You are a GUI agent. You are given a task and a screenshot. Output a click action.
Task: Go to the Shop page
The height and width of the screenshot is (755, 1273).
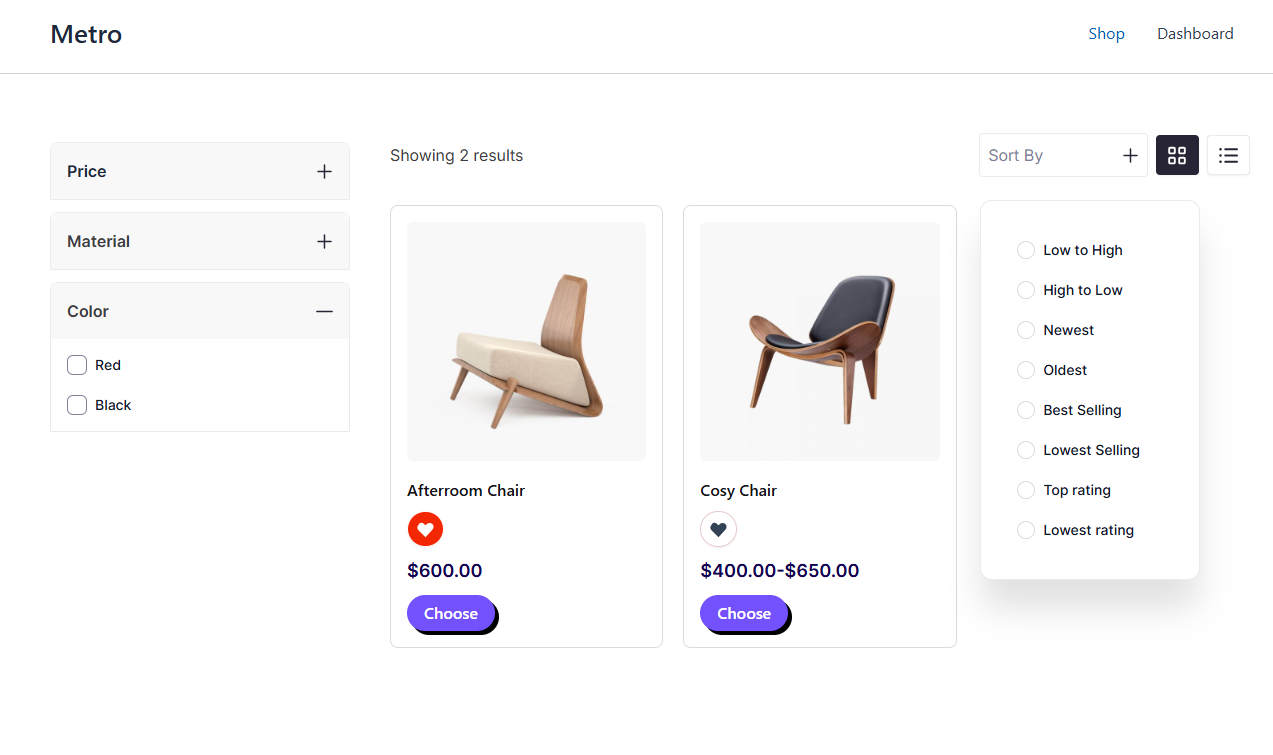coord(1106,34)
